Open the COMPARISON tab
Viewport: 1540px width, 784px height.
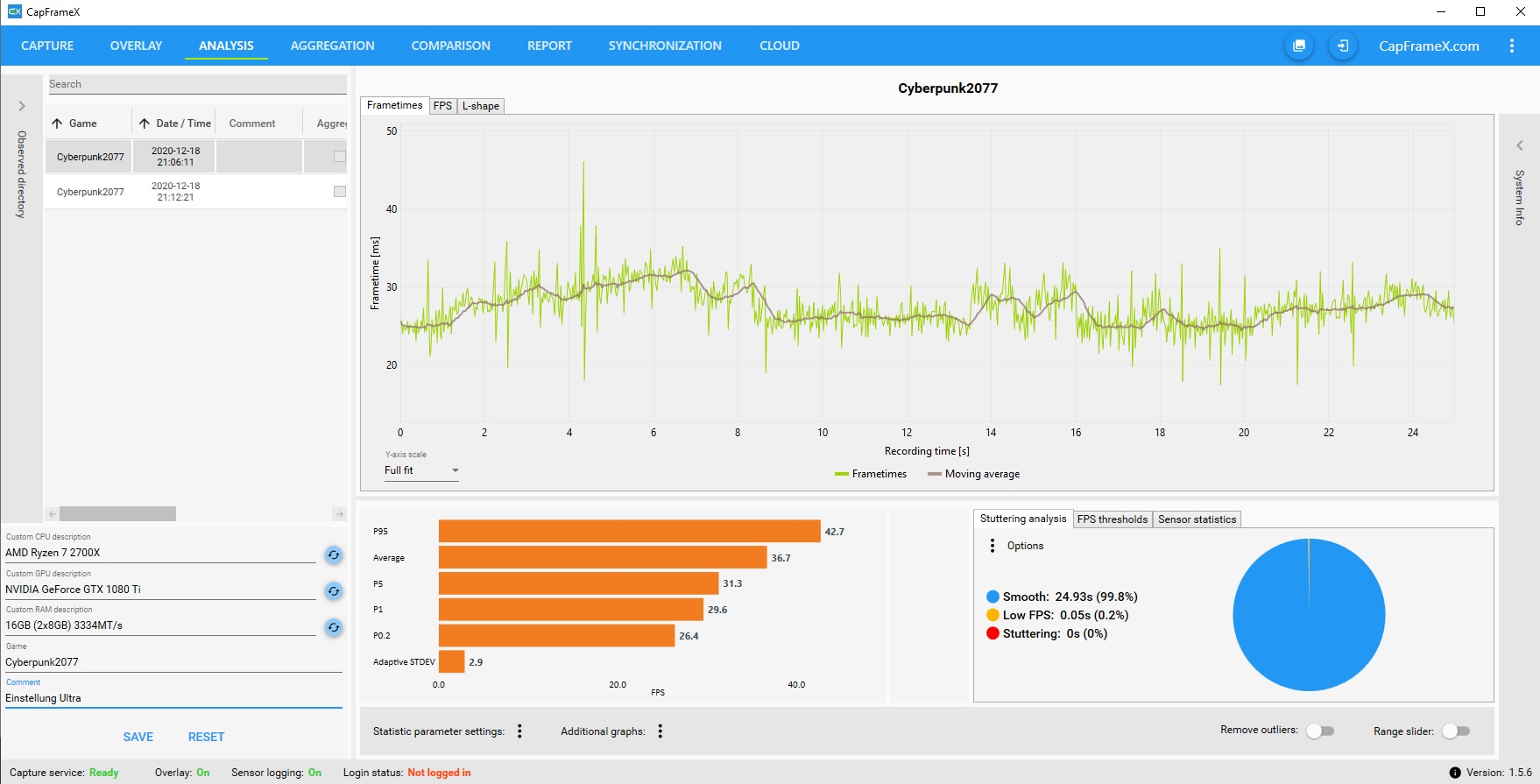[451, 46]
